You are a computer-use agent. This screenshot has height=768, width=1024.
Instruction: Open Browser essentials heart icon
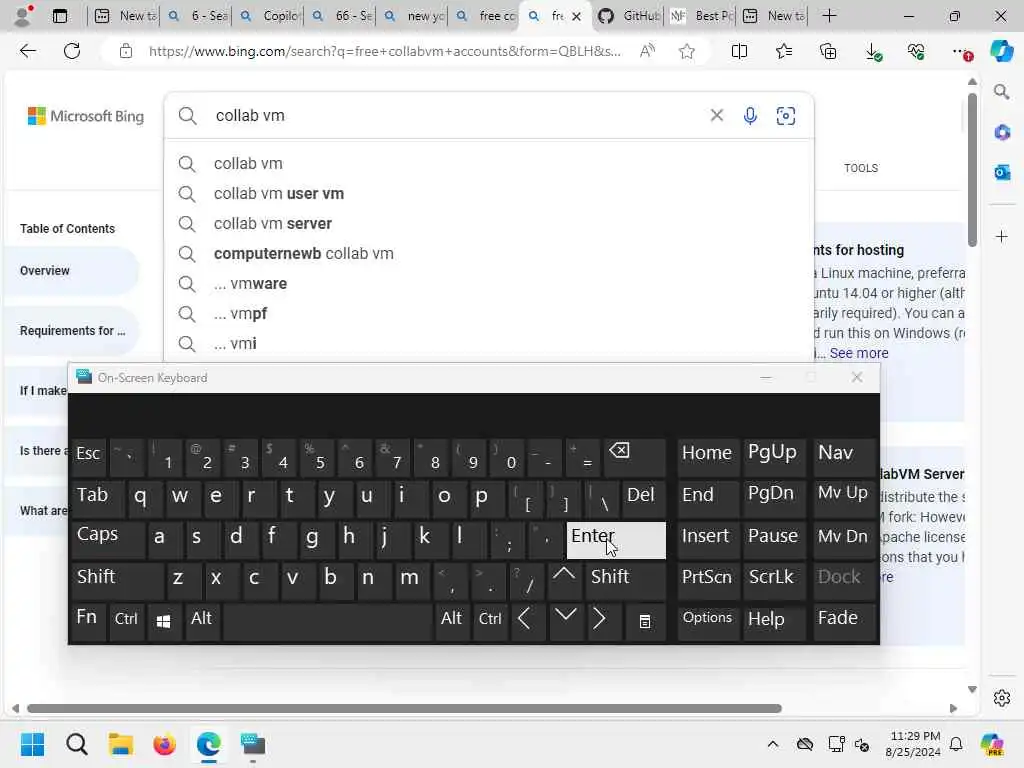916,51
